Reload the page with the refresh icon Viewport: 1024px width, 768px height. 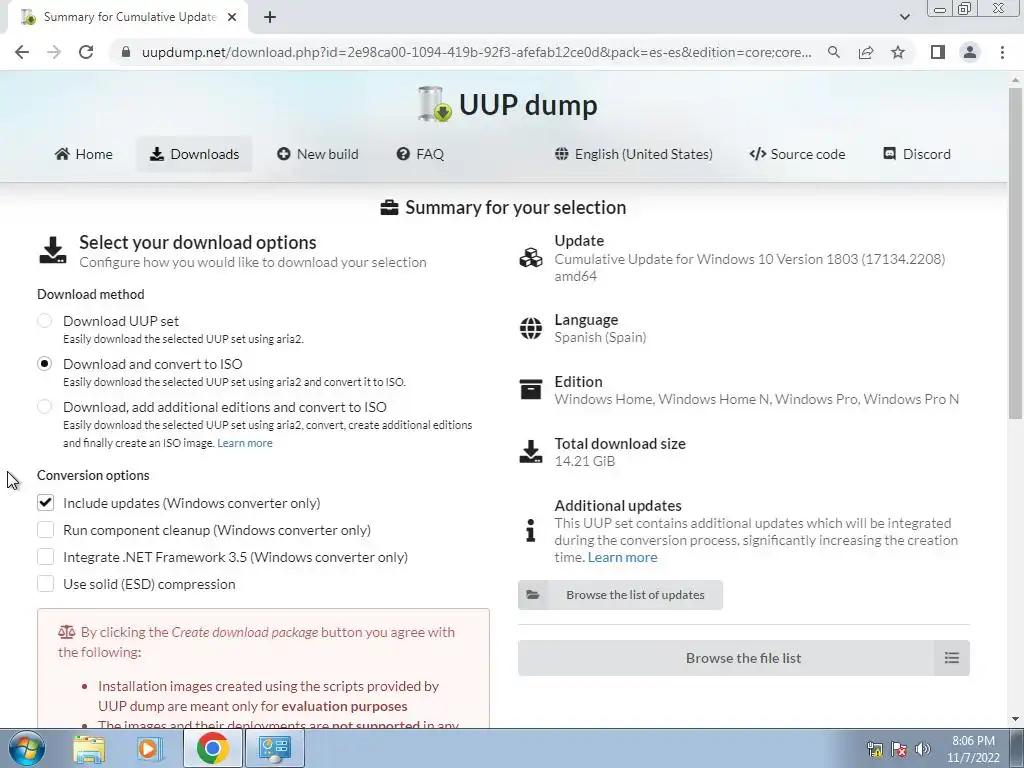[x=86, y=52]
